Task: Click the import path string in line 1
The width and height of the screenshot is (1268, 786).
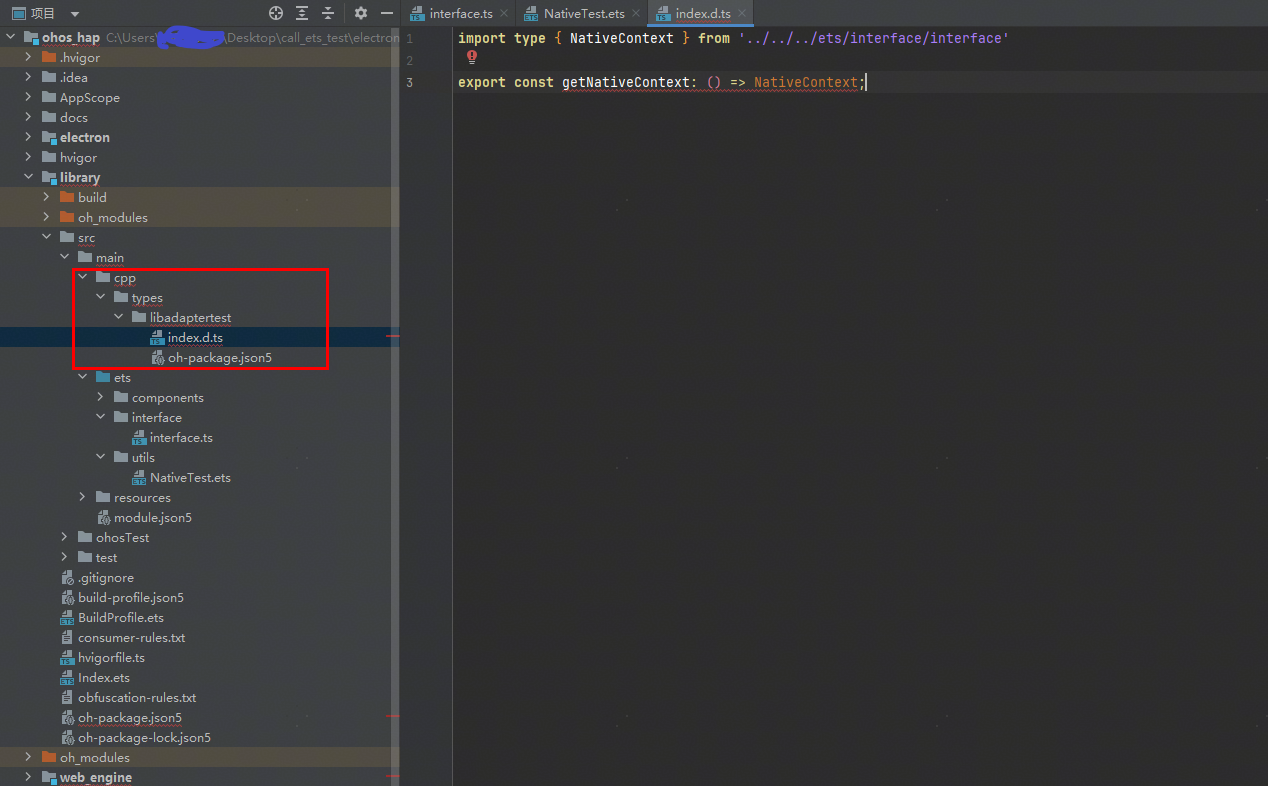Action: (x=874, y=38)
